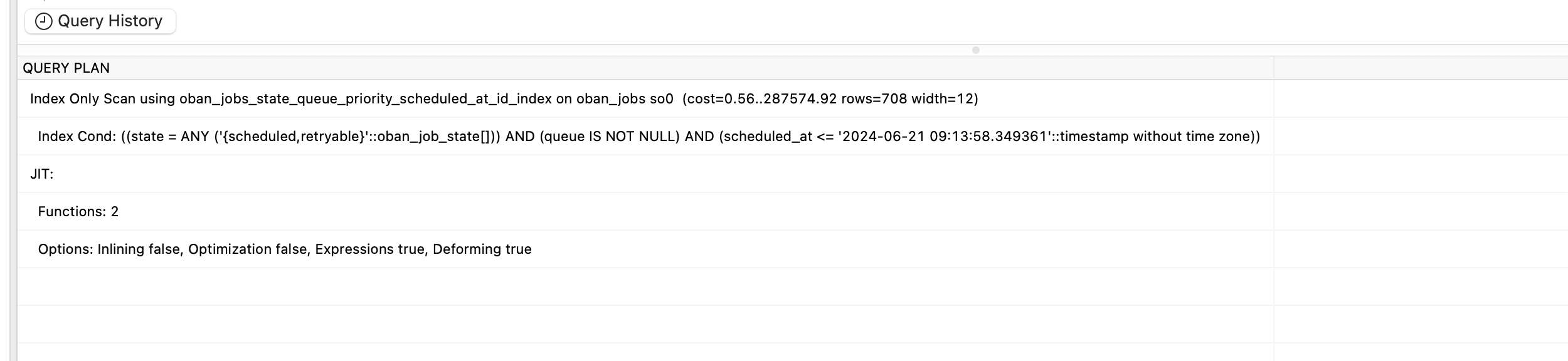Click the clock icon beside Query History
This screenshot has width=1568, height=361.
point(43,21)
